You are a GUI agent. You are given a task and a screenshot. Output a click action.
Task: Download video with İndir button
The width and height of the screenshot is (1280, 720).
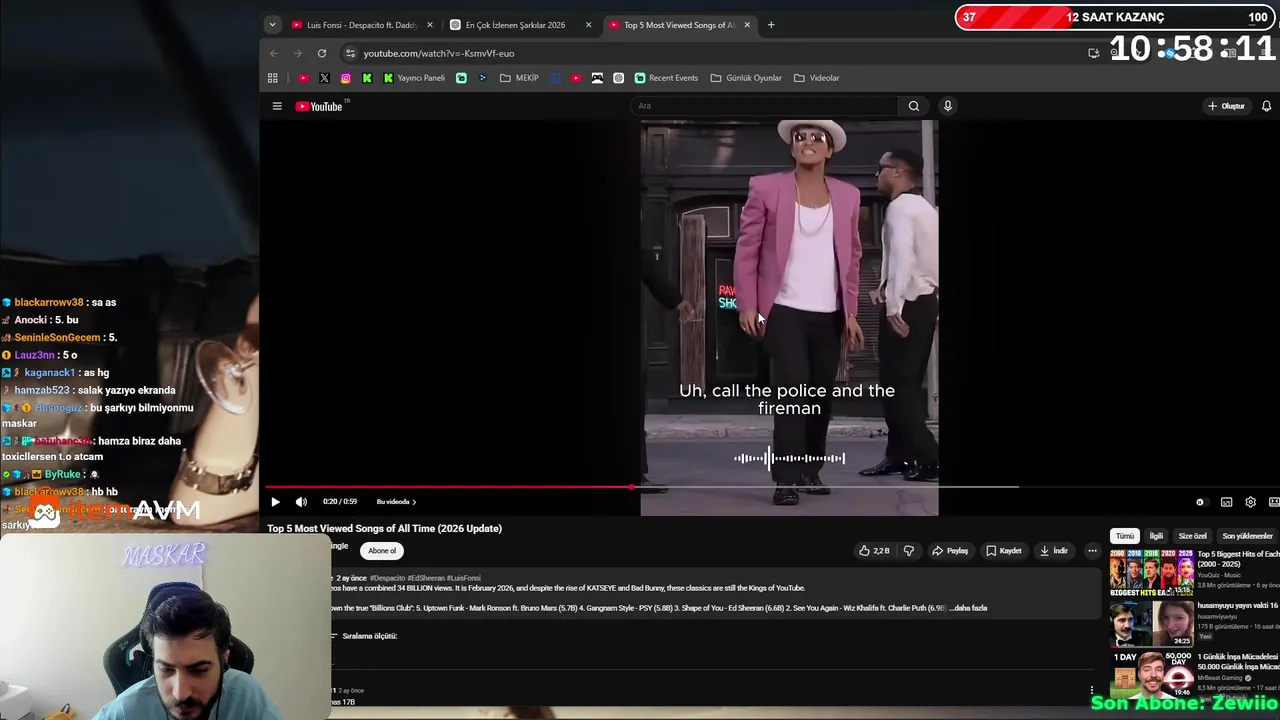(1054, 551)
